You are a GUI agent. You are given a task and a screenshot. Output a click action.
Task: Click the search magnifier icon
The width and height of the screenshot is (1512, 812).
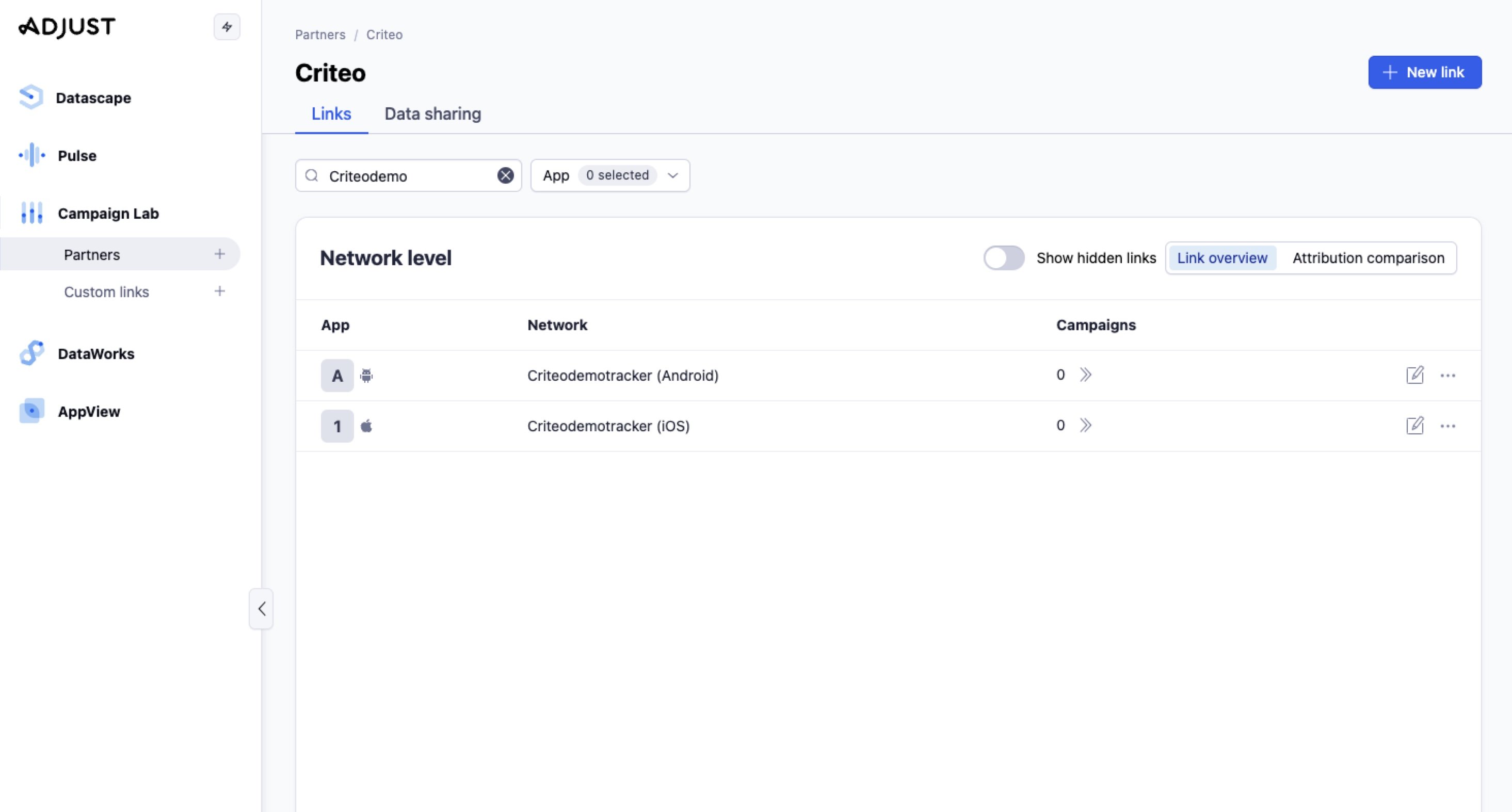pos(312,175)
